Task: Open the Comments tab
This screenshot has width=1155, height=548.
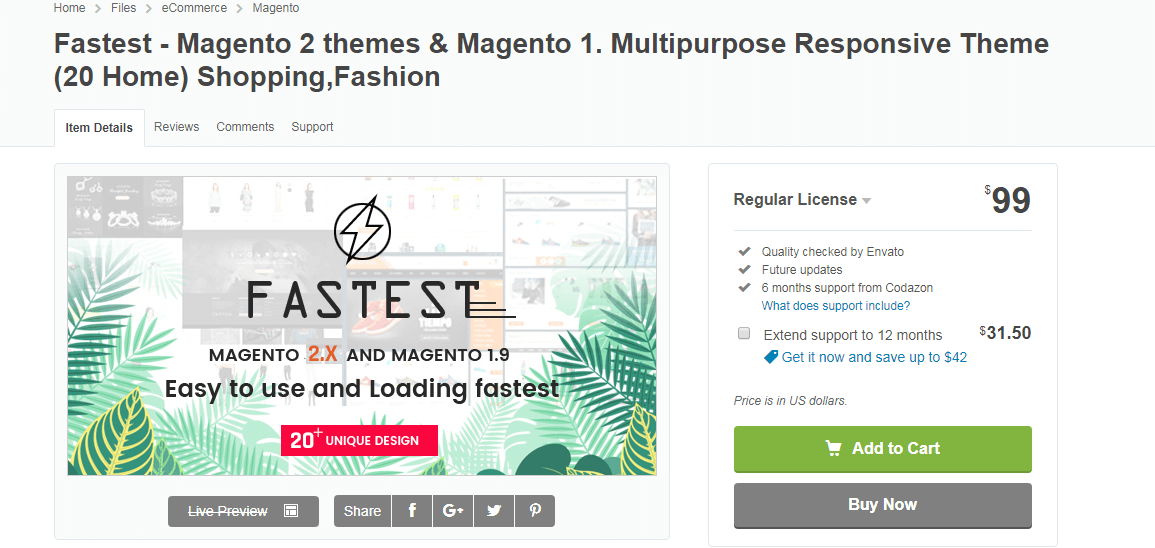Action: pos(245,127)
